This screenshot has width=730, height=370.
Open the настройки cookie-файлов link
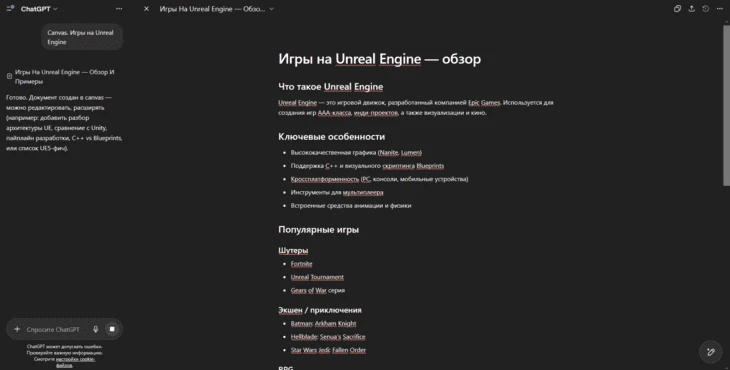coord(75,362)
